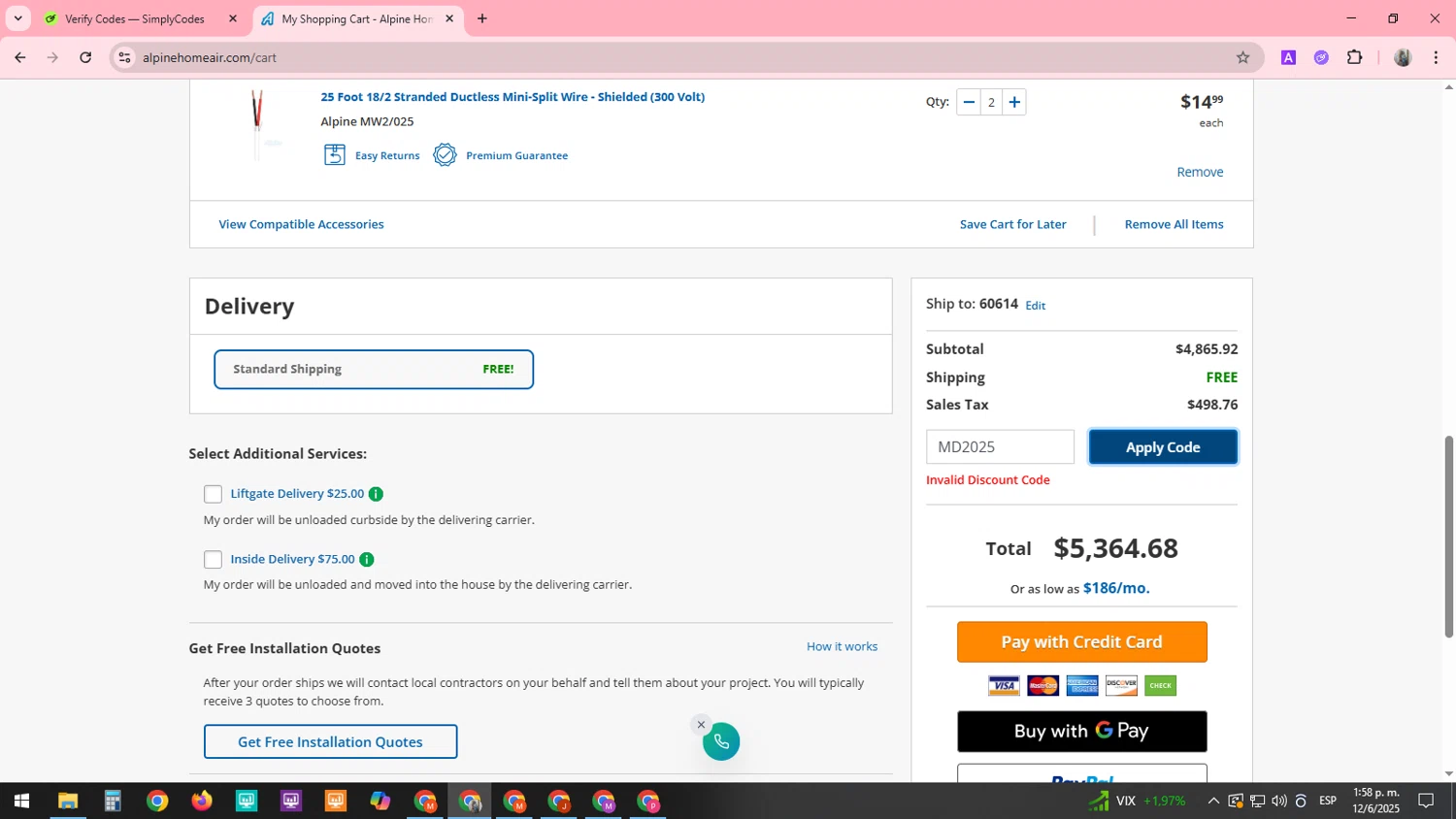The width and height of the screenshot is (1456, 819).
Task: Check Inside Delivery $75.00 option
Action: click(x=213, y=560)
